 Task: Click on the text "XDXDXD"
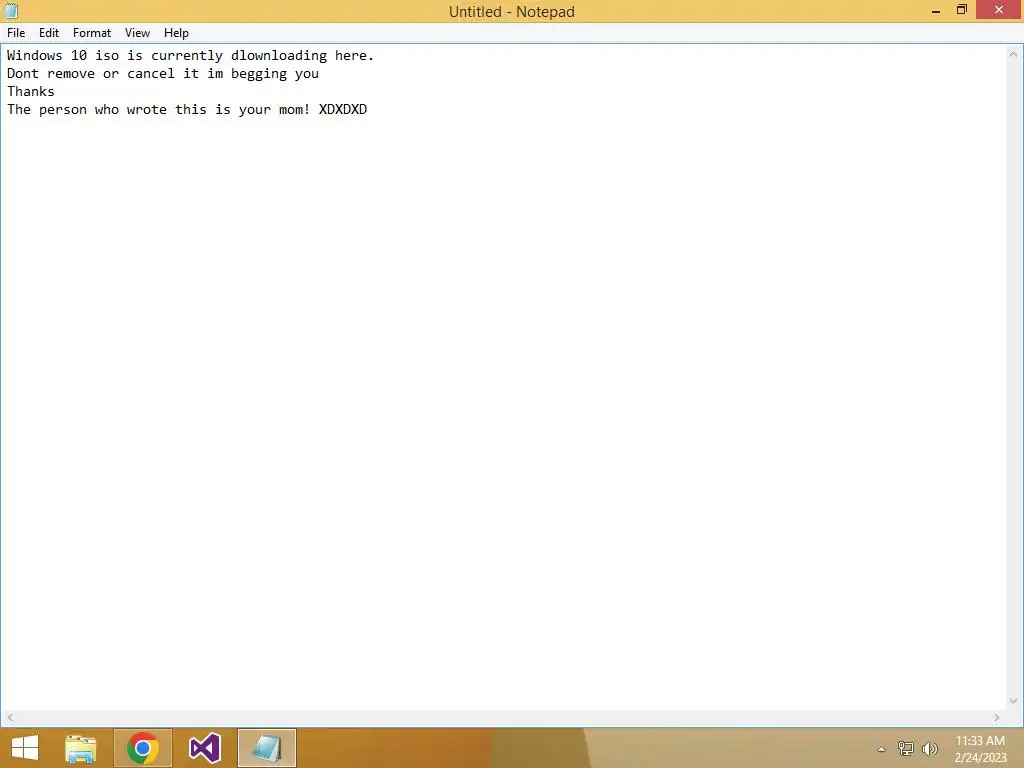pyautogui.click(x=343, y=109)
